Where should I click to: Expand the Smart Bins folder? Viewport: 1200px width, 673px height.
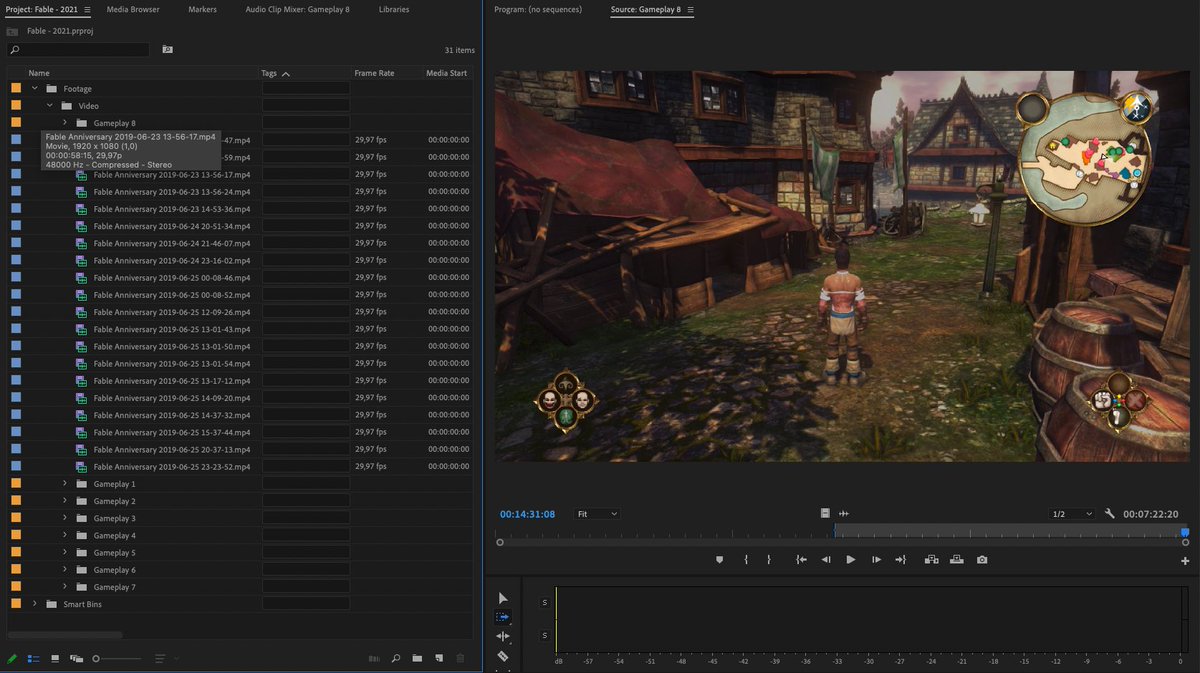point(34,604)
